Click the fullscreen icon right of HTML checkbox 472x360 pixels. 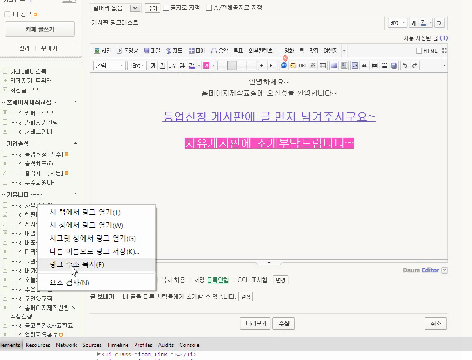(x=444, y=50)
